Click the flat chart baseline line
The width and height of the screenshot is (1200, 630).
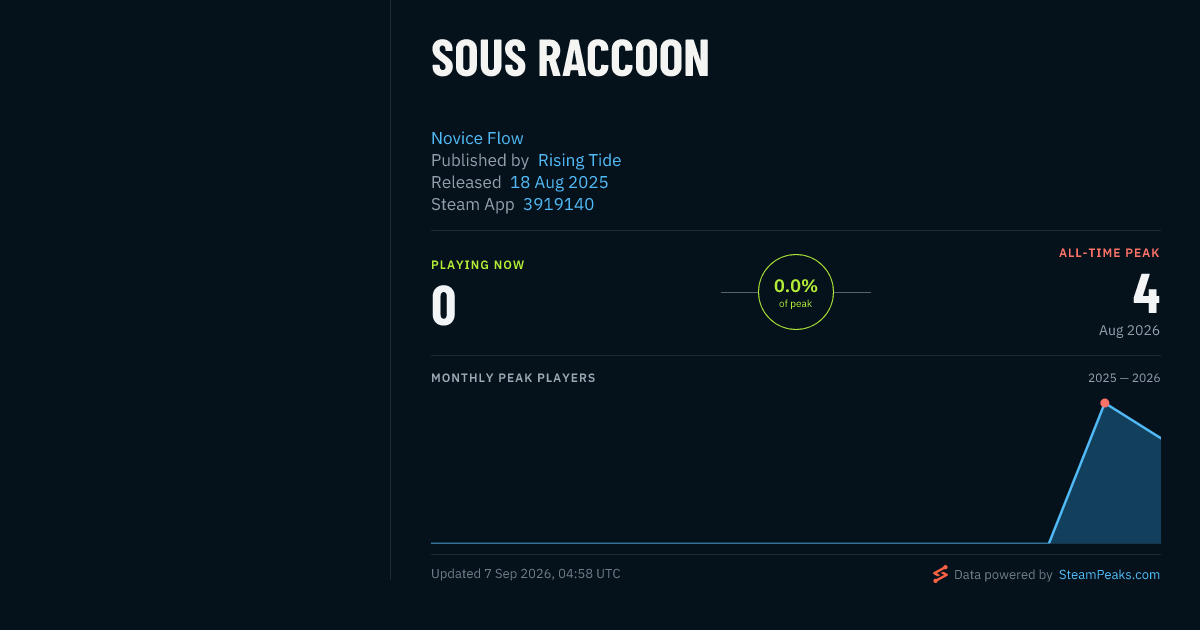tap(740, 543)
